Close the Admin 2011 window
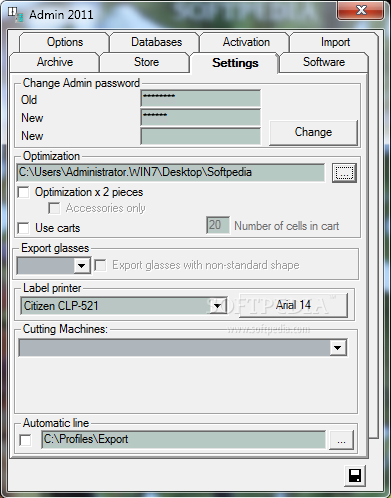 click(x=361, y=10)
